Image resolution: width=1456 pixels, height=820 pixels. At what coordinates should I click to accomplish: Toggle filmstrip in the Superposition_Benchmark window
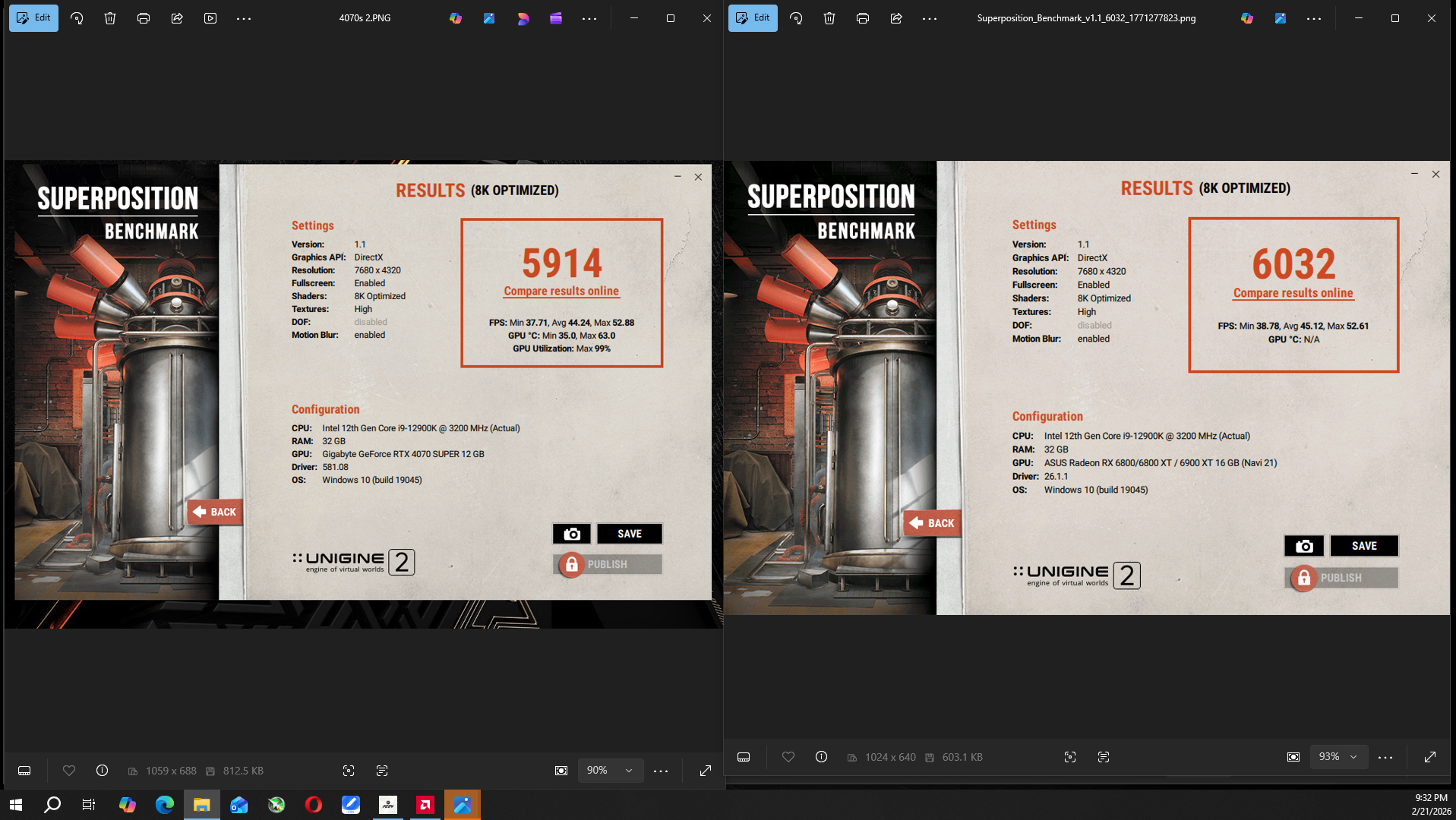[x=744, y=757]
